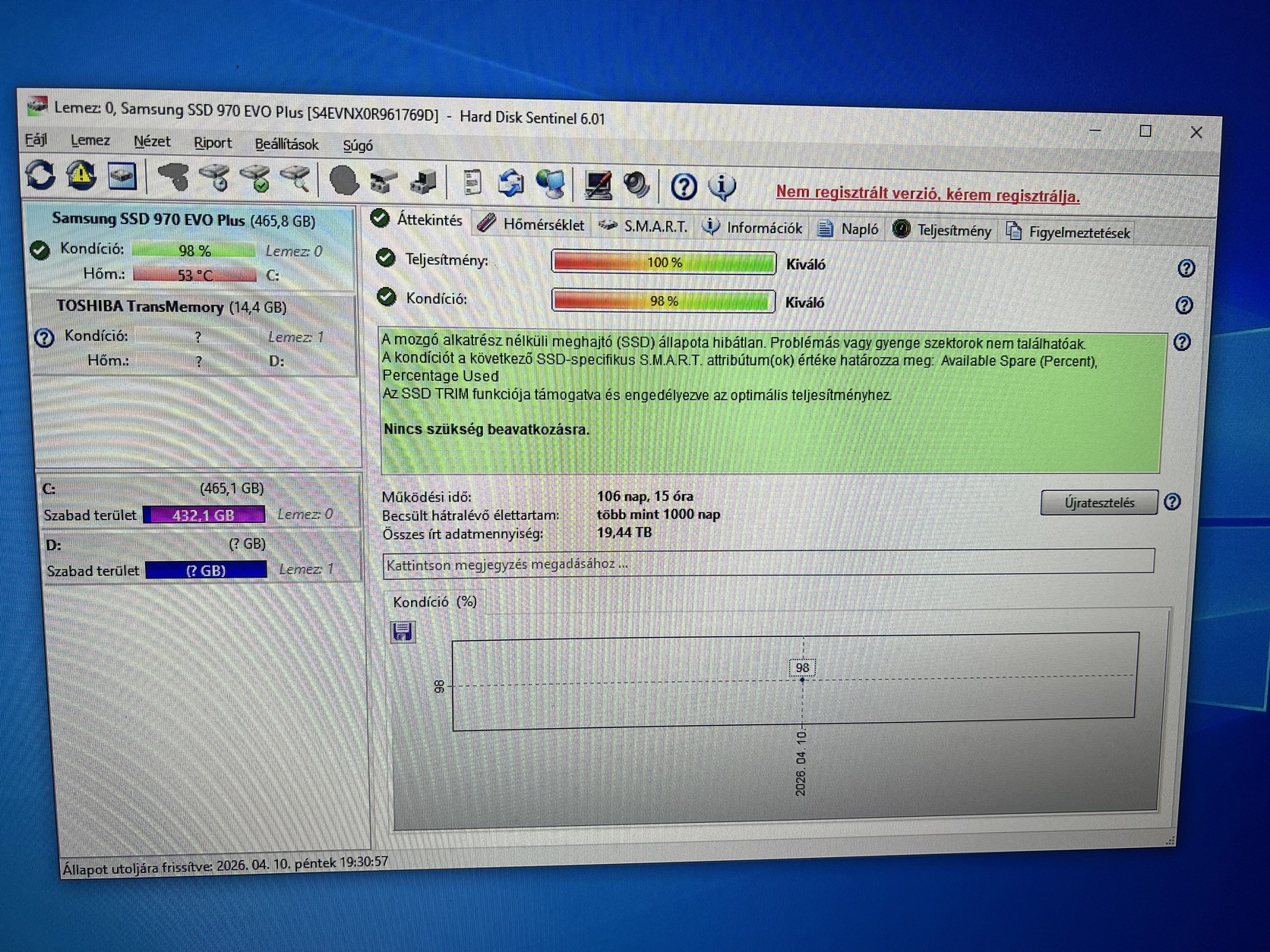This screenshot has width=1270, height=952.
Task: Click the disk with green checkmark toolbar icon
Action: [256, 179]
